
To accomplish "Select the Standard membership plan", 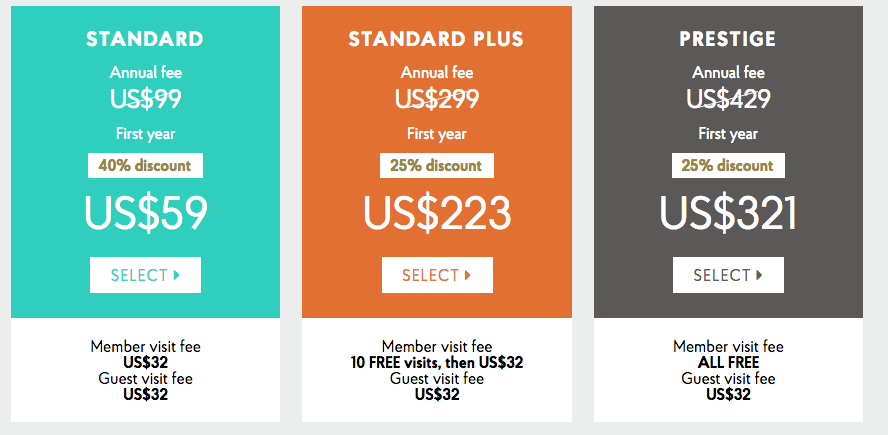I will tap(145, 275).
